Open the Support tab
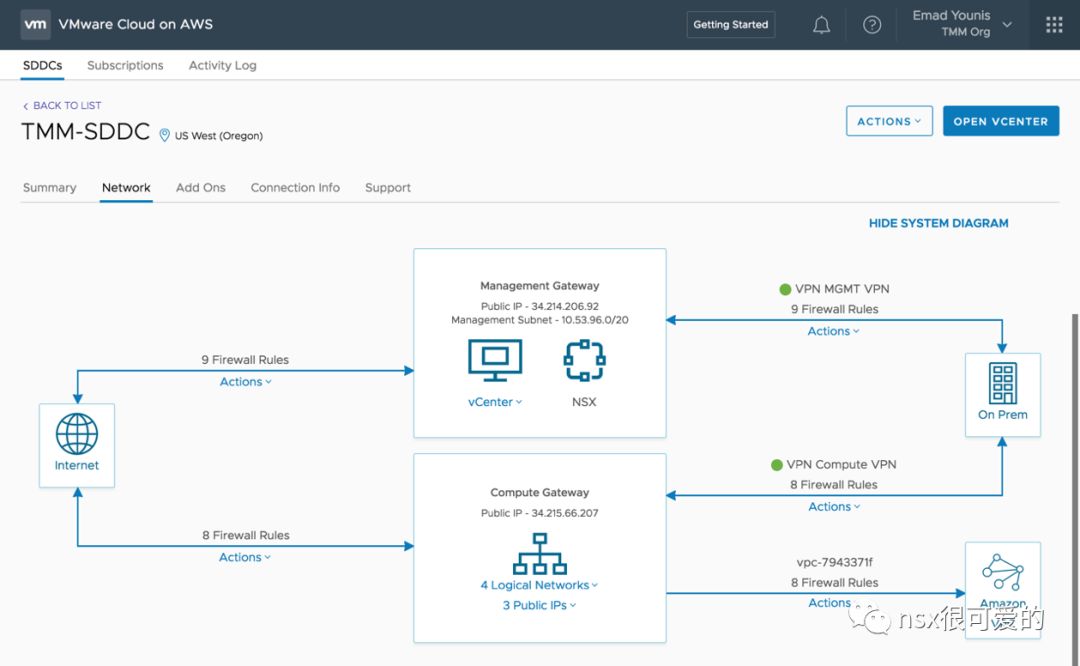 (x=388, y=187)
